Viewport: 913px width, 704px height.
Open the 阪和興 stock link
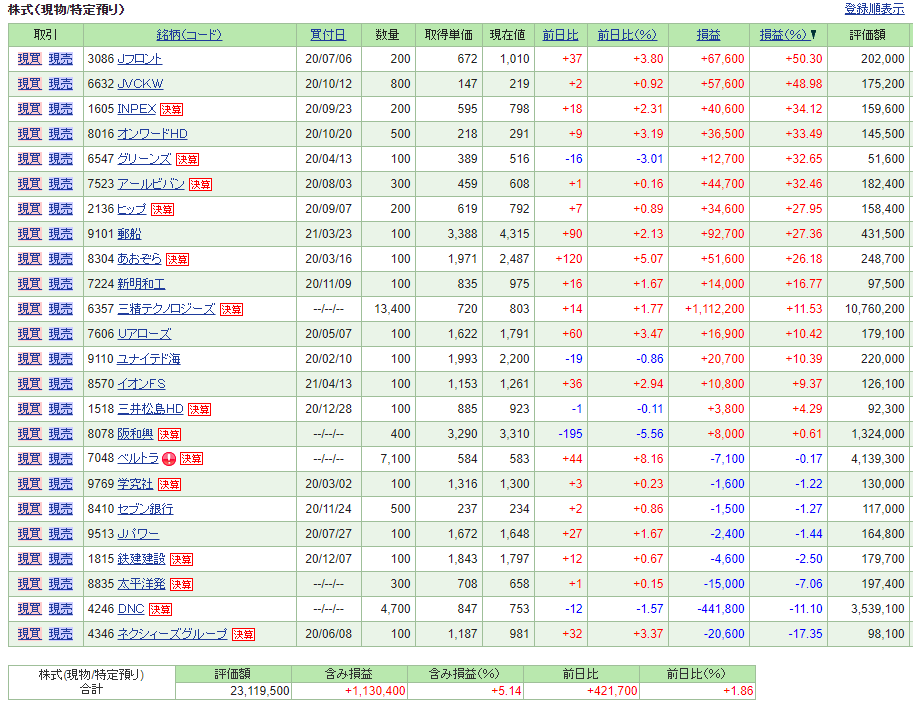(x=135, y=434)
